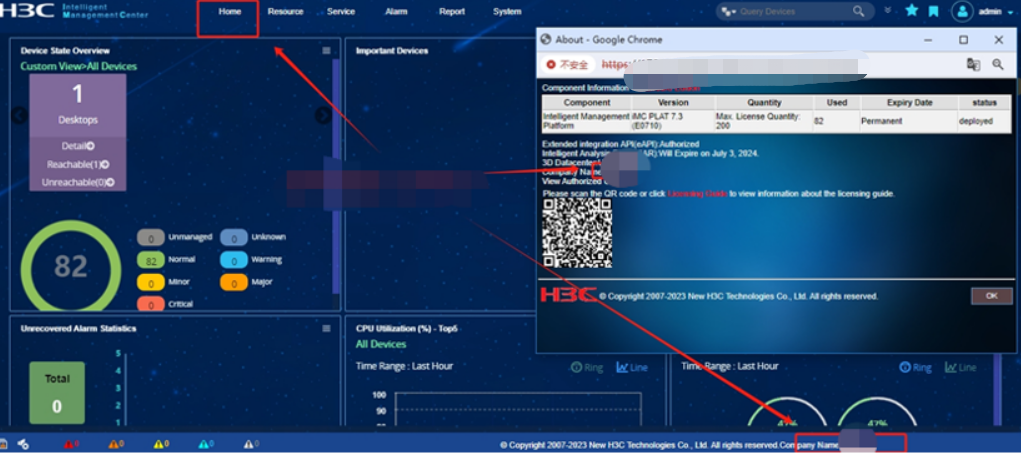Click the zoom icon in About address bar

pos(998,64)
